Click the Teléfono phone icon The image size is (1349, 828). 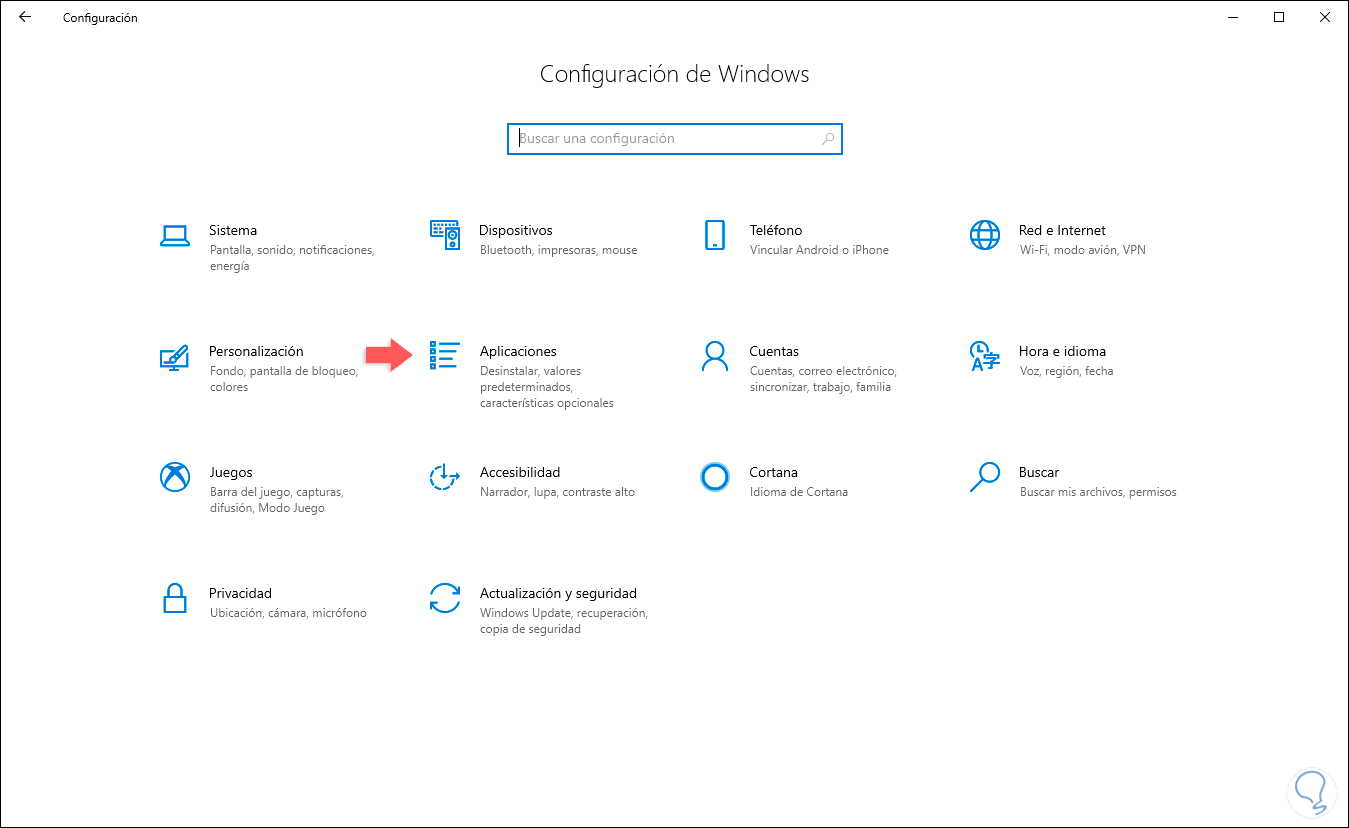(x=714, y=235)
